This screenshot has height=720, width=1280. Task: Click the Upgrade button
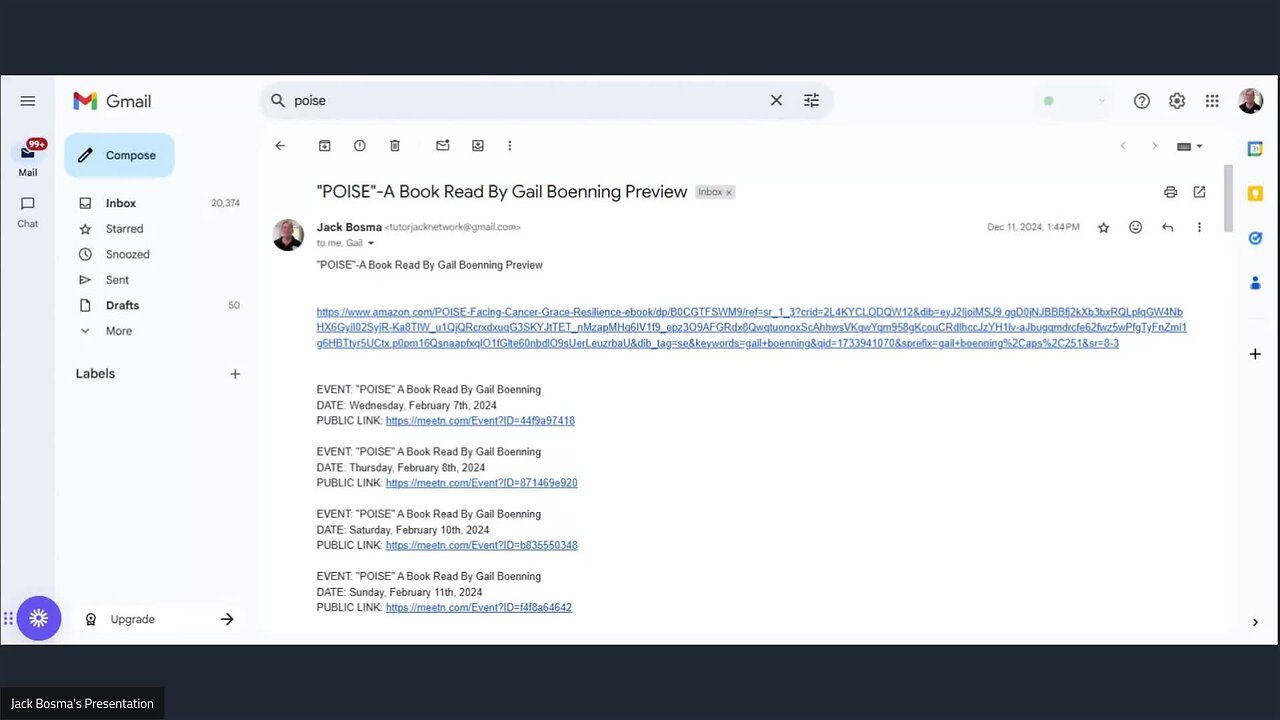point(158,619)
